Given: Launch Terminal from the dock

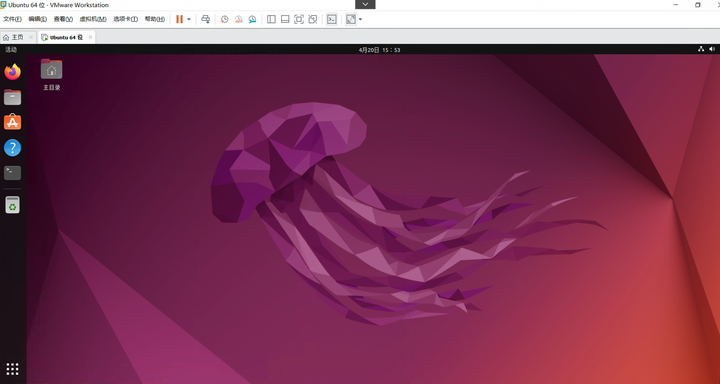Looking at the screenshot, I should point(12,173).
